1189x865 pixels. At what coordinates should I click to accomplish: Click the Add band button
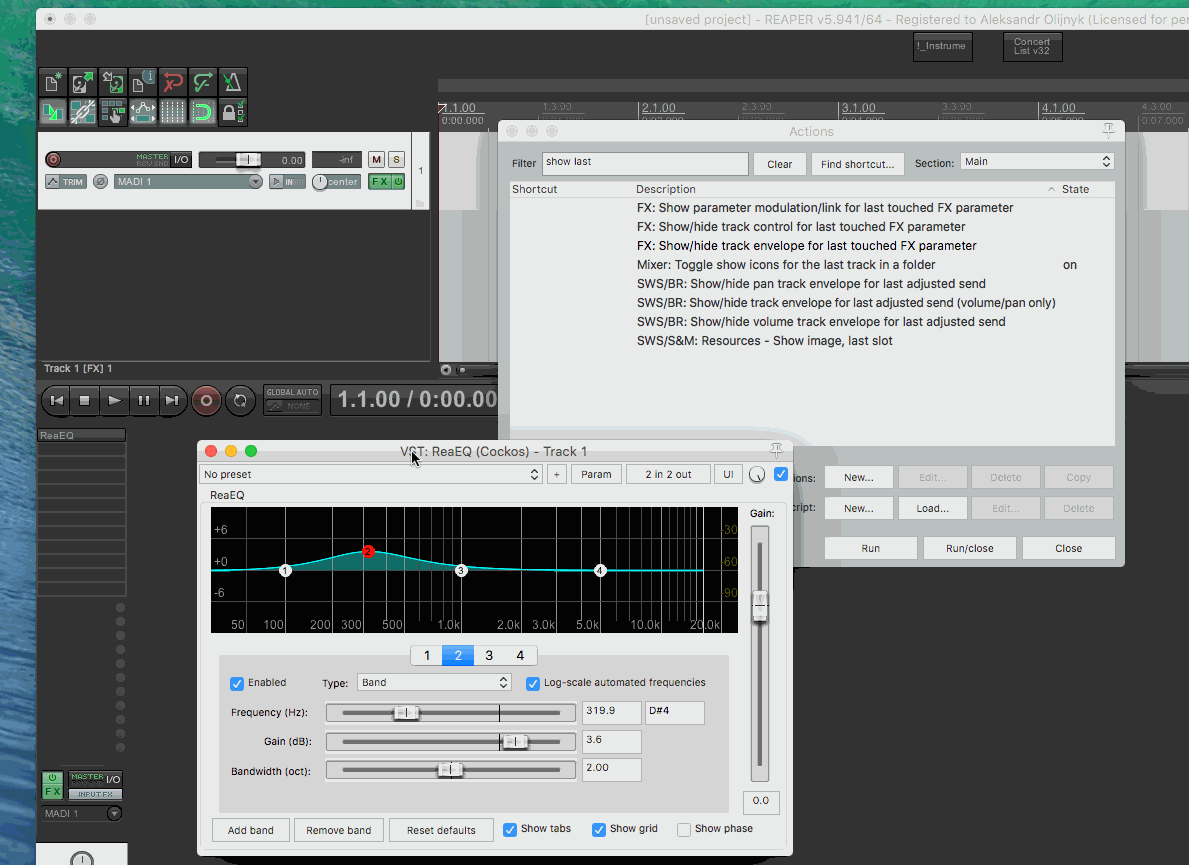click(251, 830)
